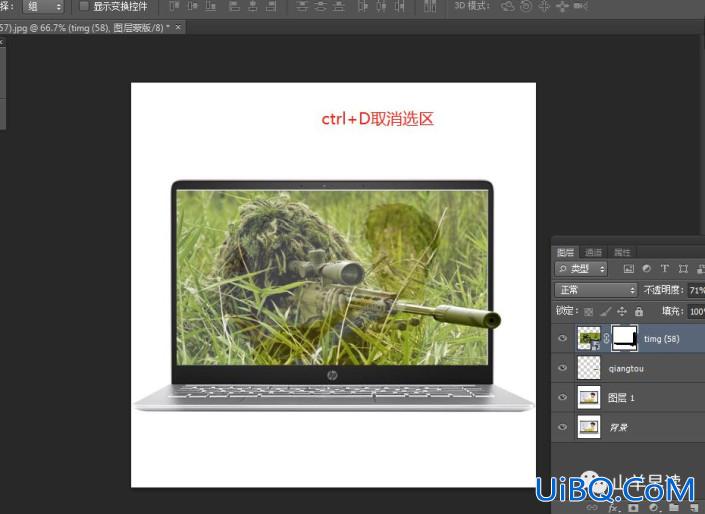Open the 正常 blend mode dropdown
This screenshot has width=705, height=514.
tap(596, 290)
